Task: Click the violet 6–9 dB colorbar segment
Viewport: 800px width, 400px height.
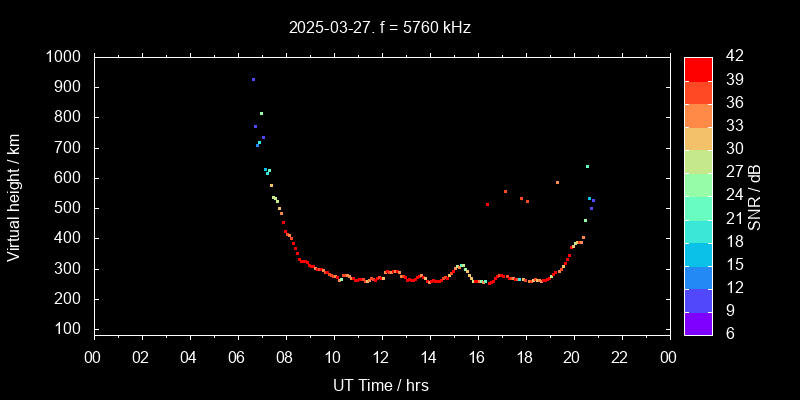Action: click(x=698, y=323)
